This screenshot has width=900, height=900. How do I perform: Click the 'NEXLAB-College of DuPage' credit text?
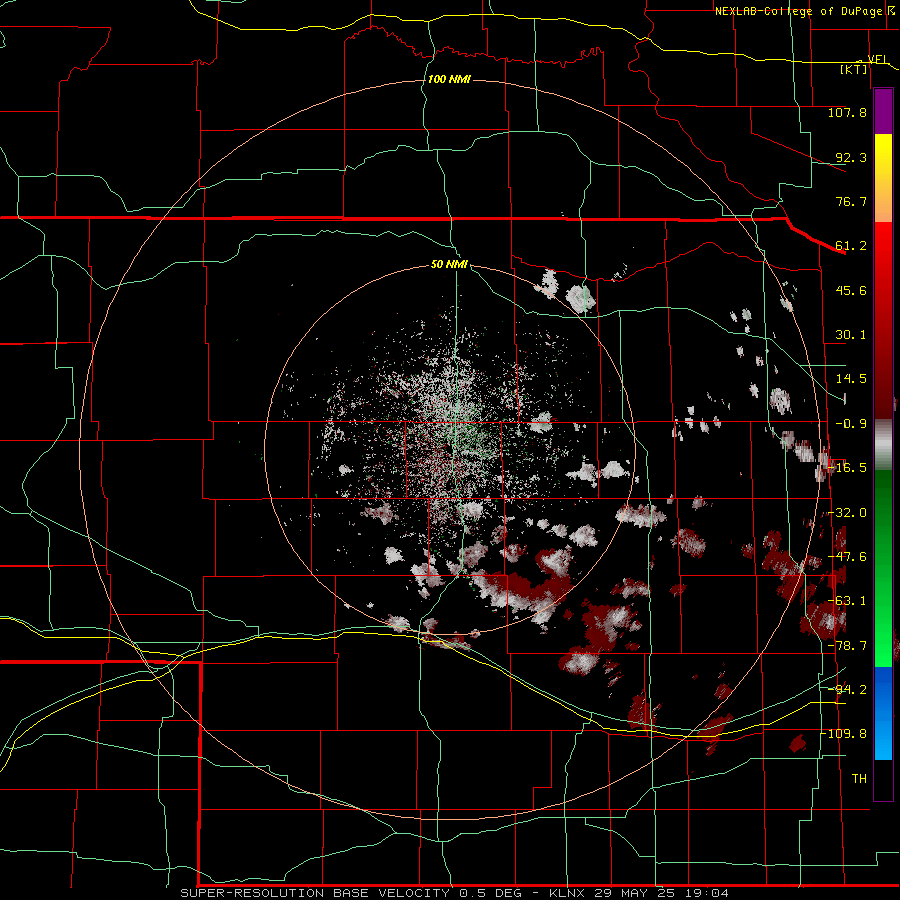click(x=798, y=11)
